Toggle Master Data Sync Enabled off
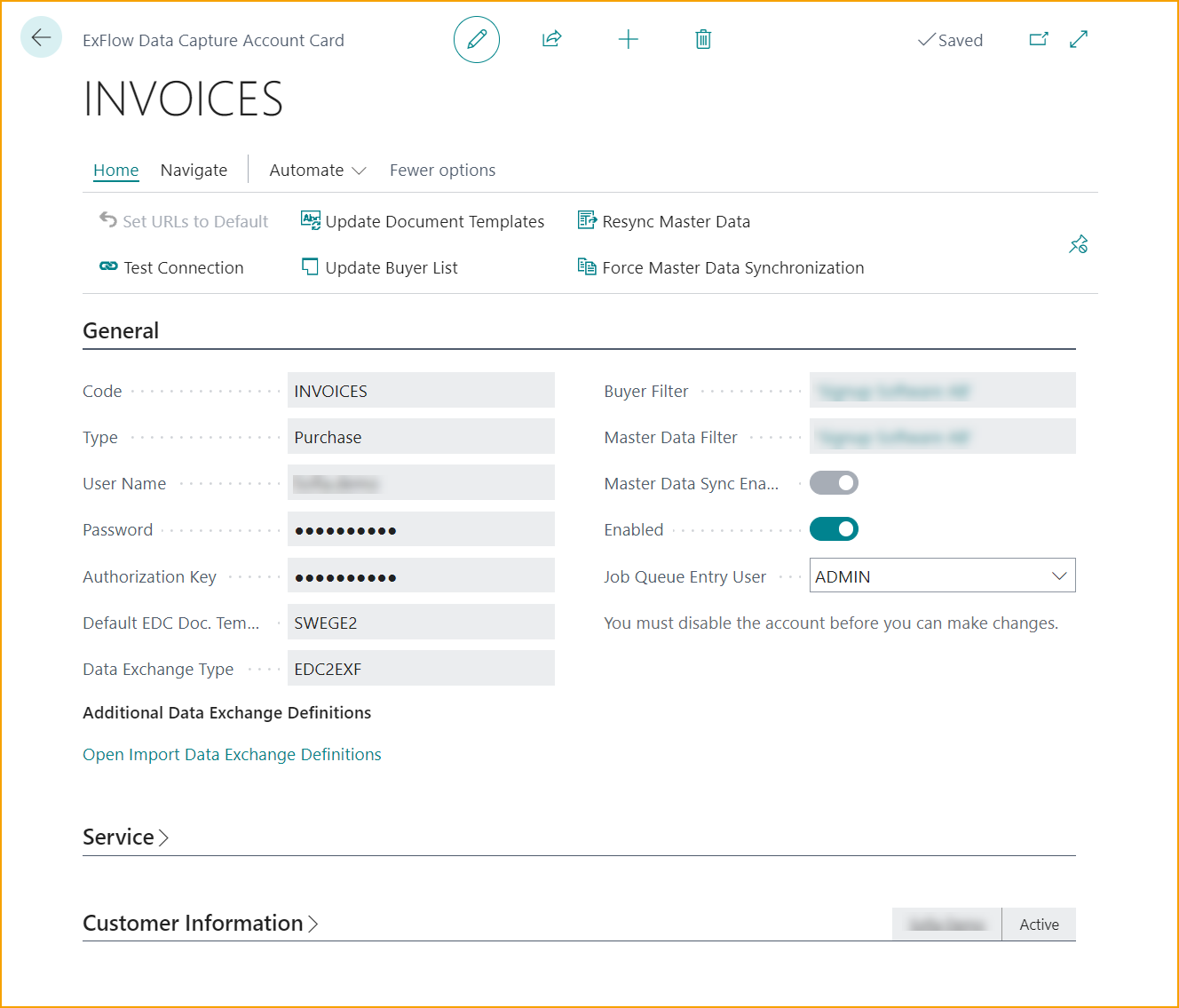The height and width of the screenshot is (1008, 1179). tap(834, 482)
